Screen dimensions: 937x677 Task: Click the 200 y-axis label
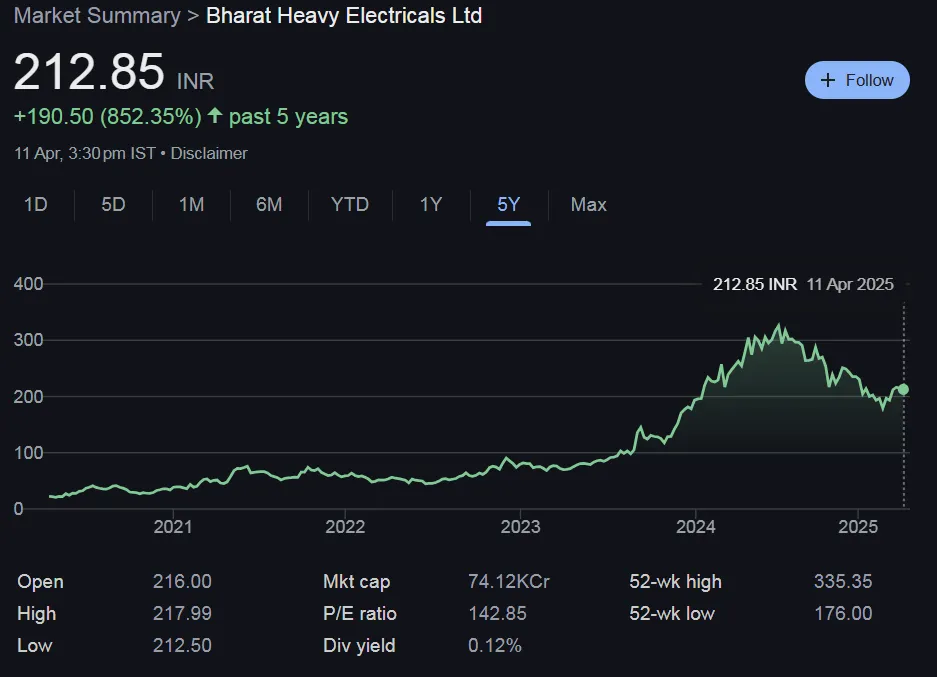(29, 397)
